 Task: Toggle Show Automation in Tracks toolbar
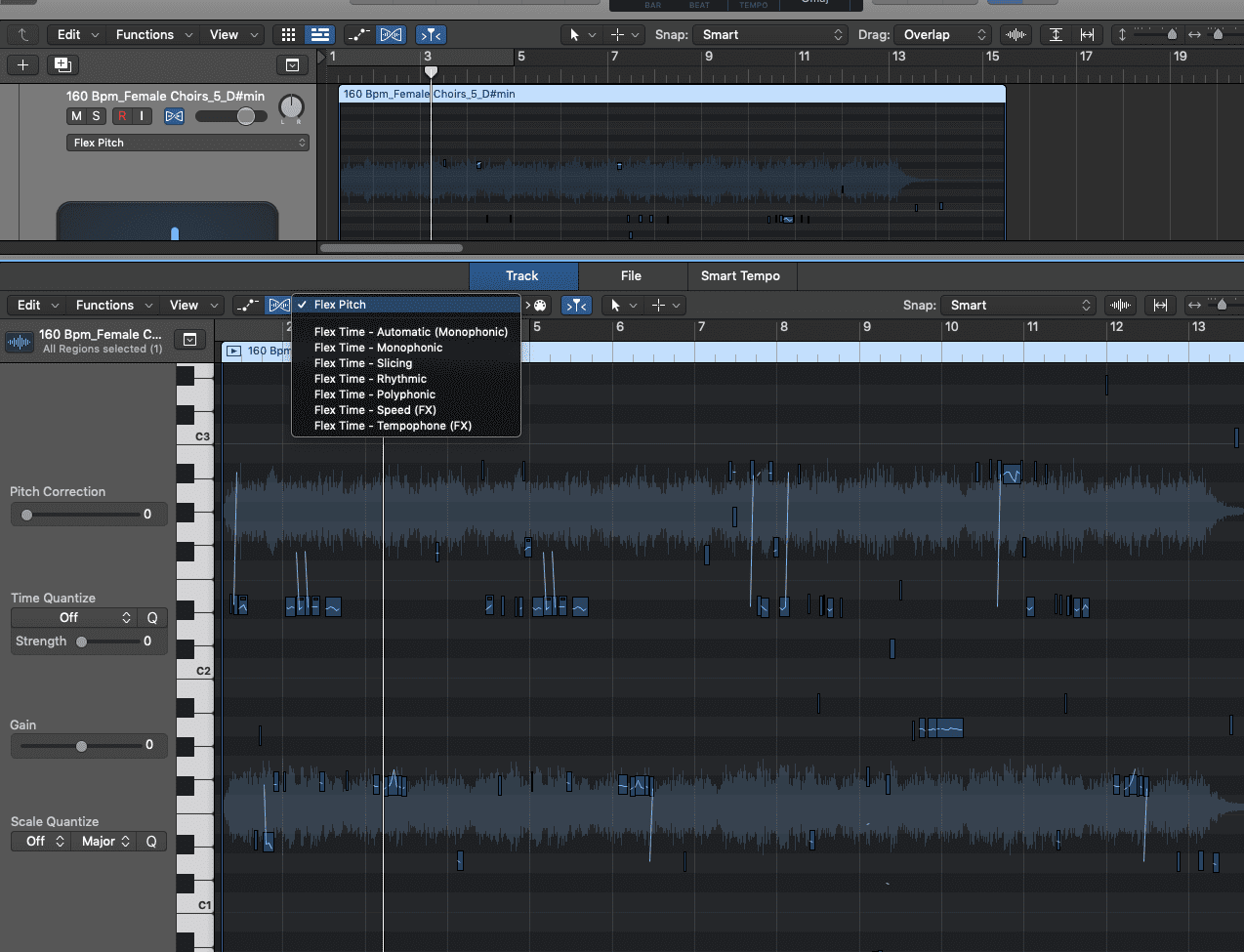pyautogui.click(x=359, y=34)
